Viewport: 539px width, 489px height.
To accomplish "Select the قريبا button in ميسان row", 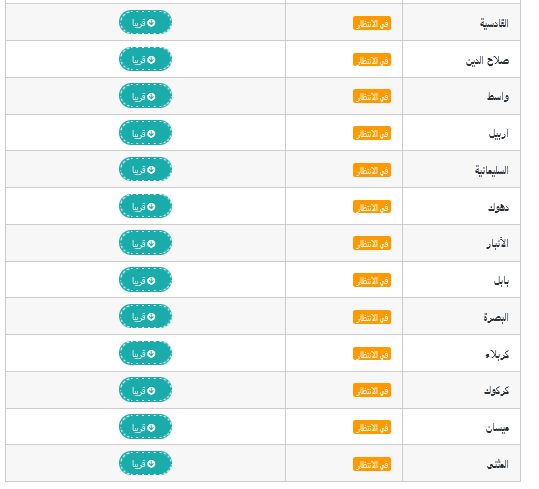I will pyautogui.click(x=145, y=427).
